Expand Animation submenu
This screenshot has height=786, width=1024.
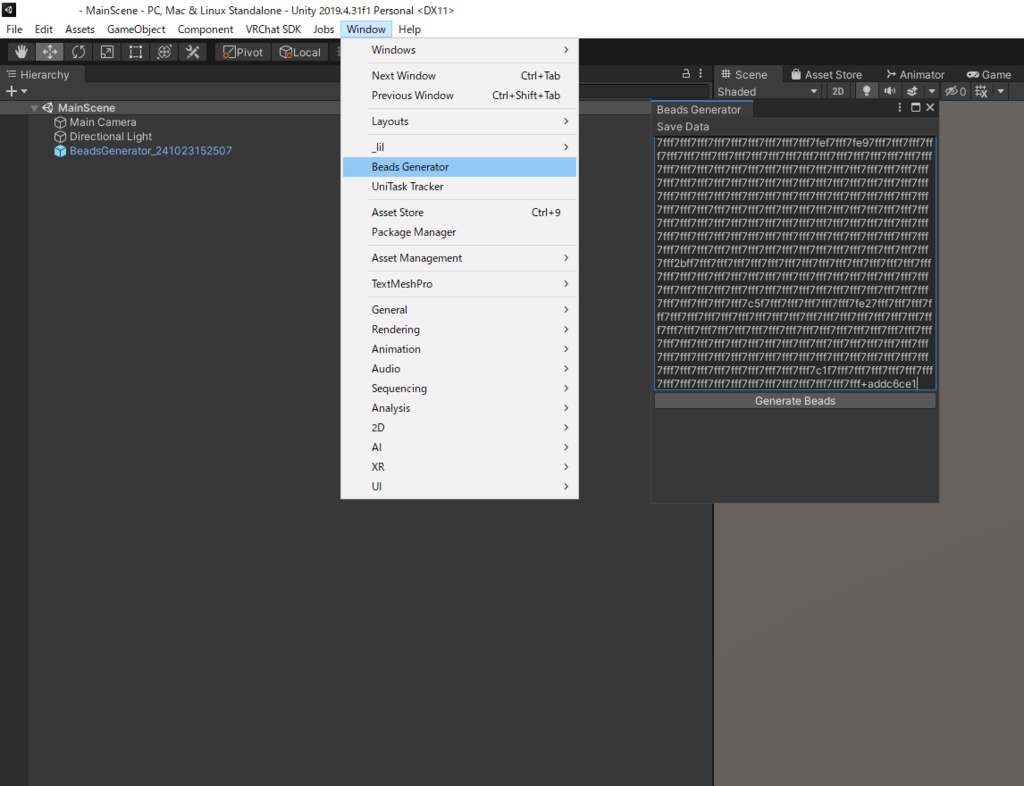click(x=460, y=349)
